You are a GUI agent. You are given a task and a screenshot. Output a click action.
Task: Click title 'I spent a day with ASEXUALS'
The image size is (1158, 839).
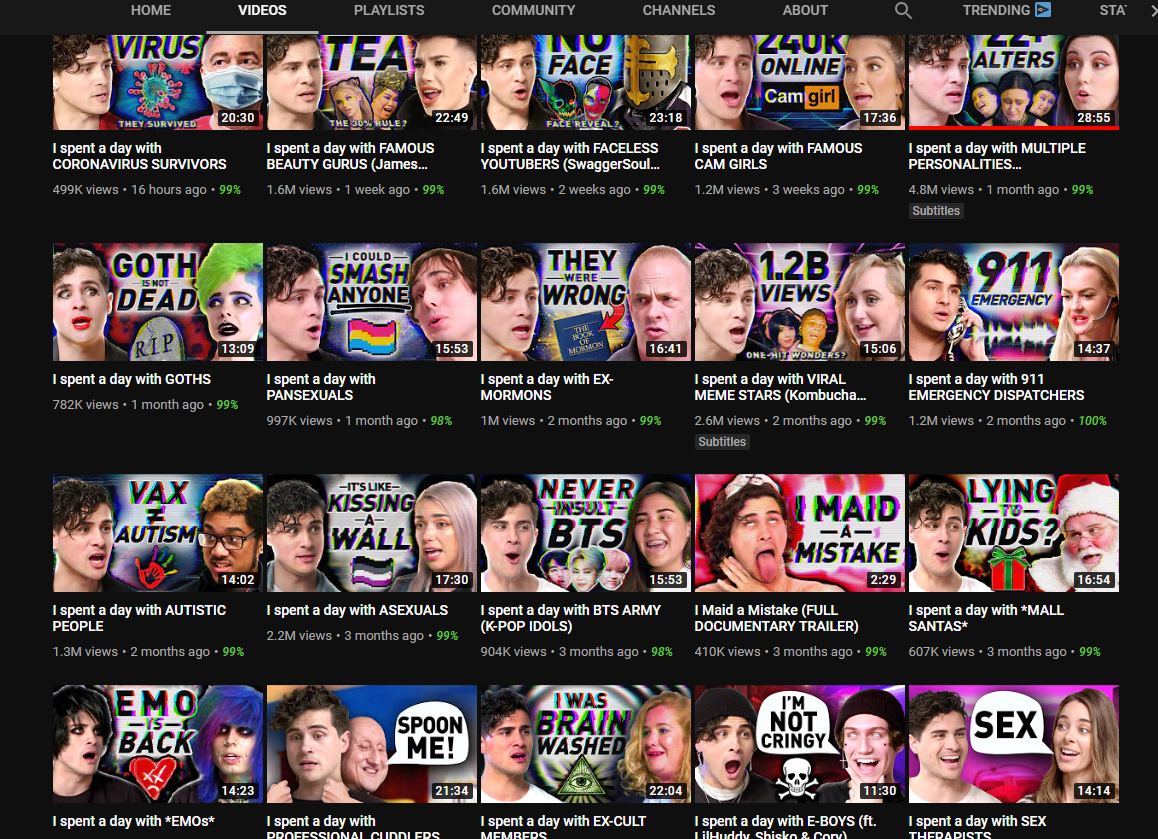click(357, 610)
